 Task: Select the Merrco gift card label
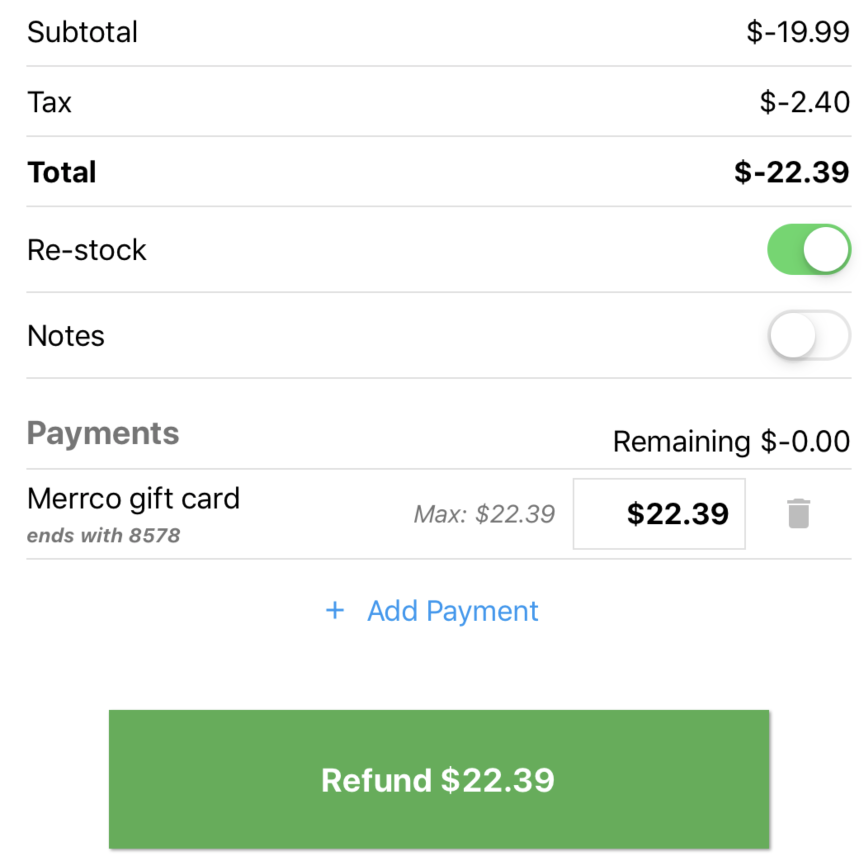pyautogui.click(x=133, y=498)
